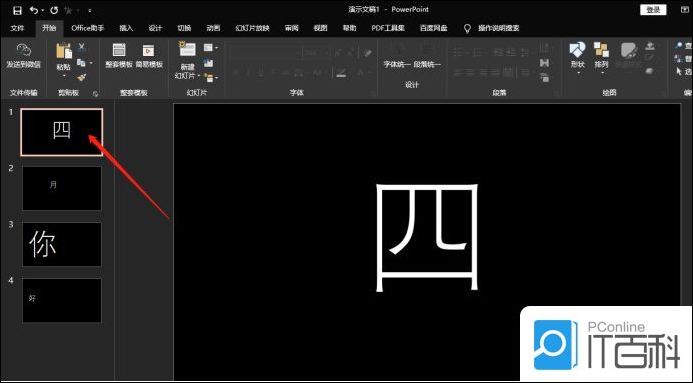Screen dimensions: 693x383
Task: Click the 登录 sign-in button
Action: pos(653,10)
